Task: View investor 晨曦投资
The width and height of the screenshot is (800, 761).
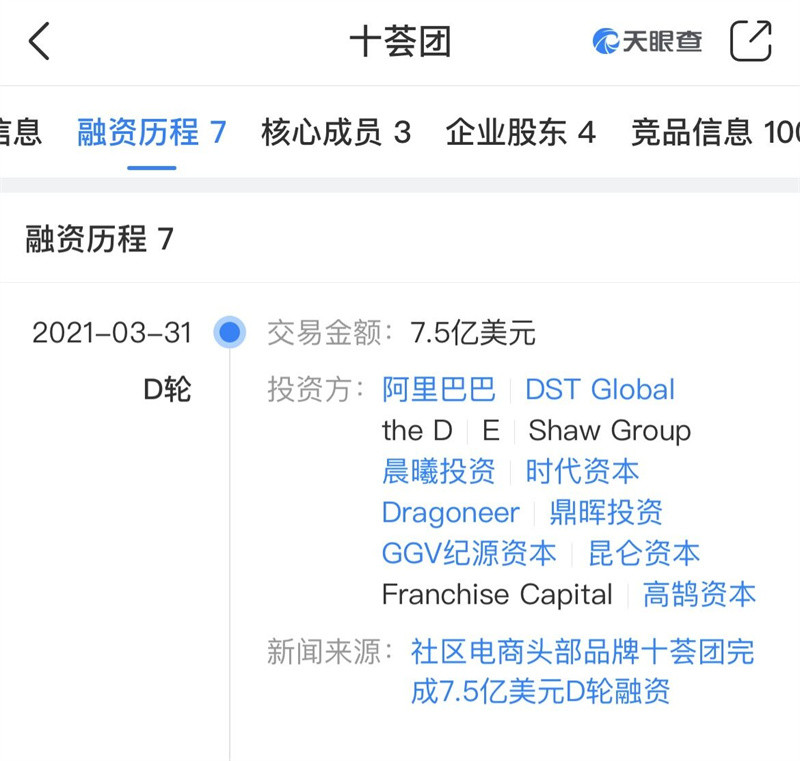Action: point(438,471)
